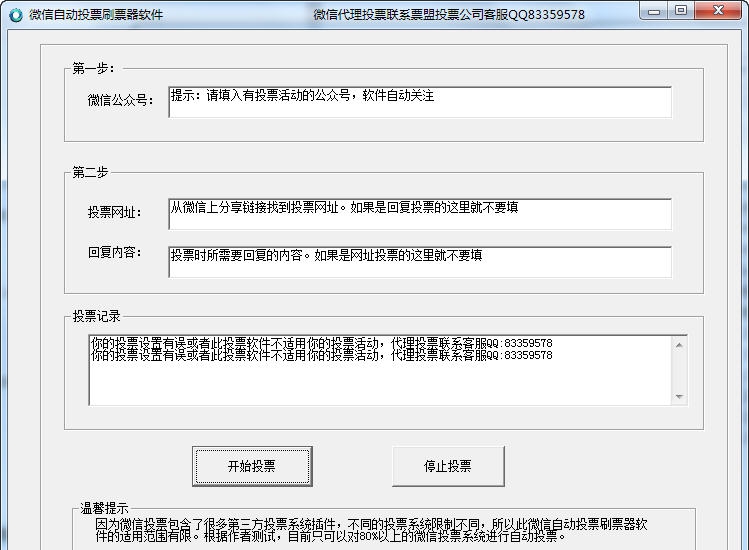Viewport: 749px width, 550px height.
Task: Click the 回复内容 input field
Action: pos(420,261)
